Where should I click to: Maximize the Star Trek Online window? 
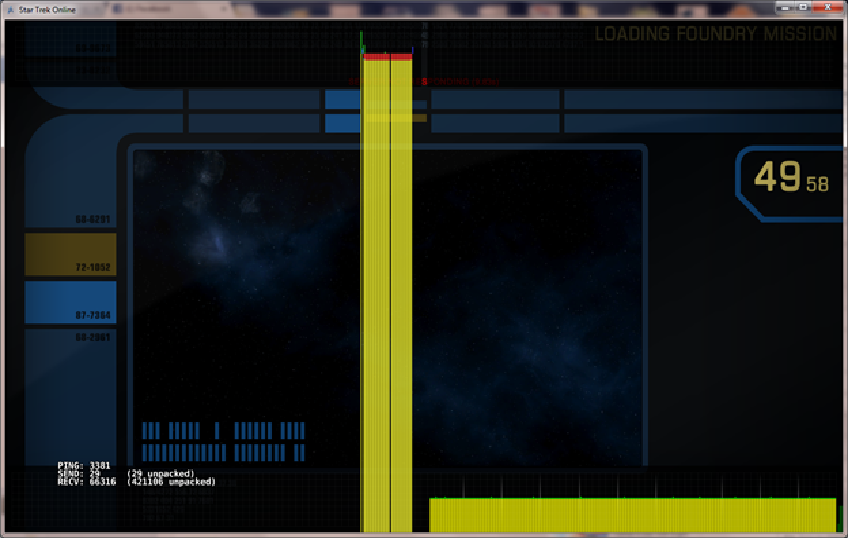pos(803,7)
